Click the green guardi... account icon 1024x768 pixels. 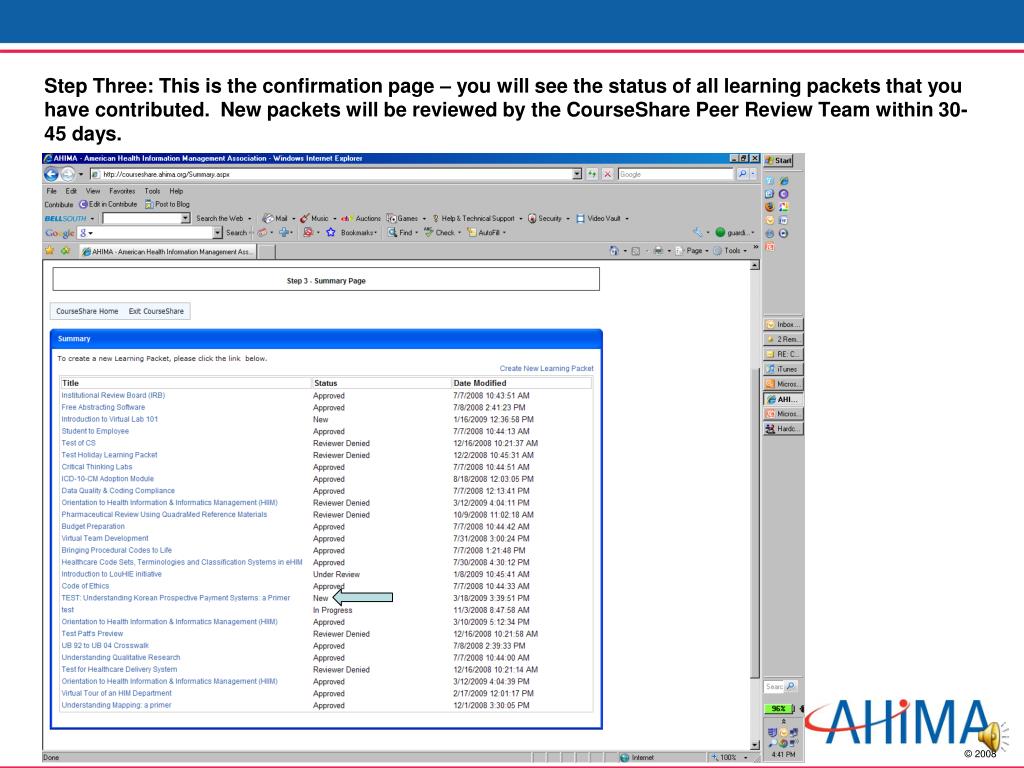coord(720,232)
